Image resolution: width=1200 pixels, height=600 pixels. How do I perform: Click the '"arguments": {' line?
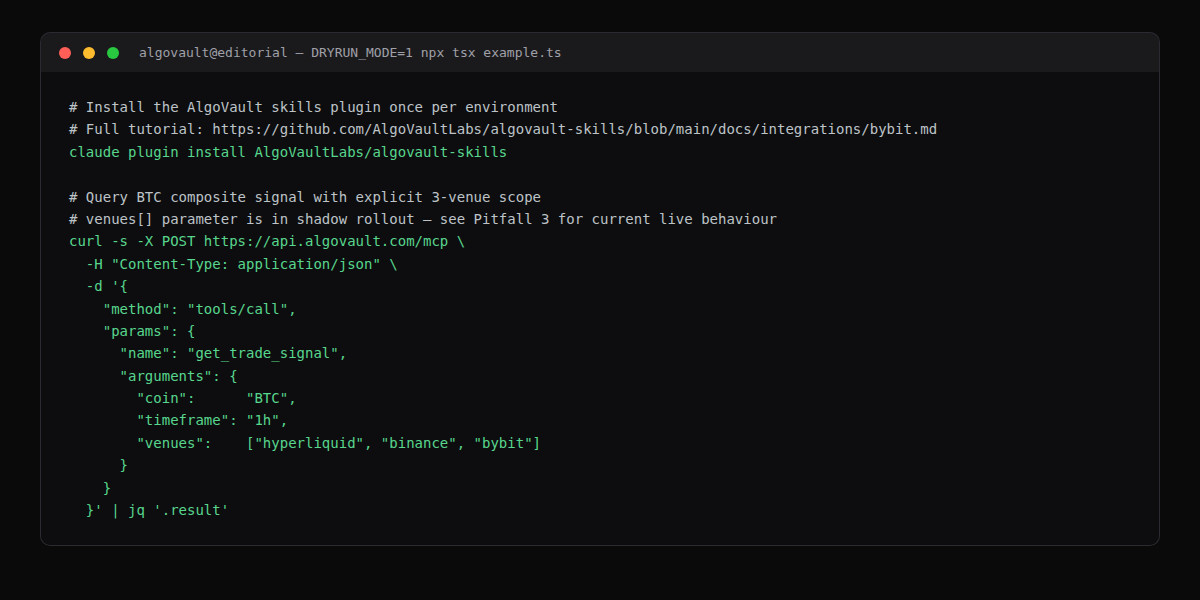(178, 376)
